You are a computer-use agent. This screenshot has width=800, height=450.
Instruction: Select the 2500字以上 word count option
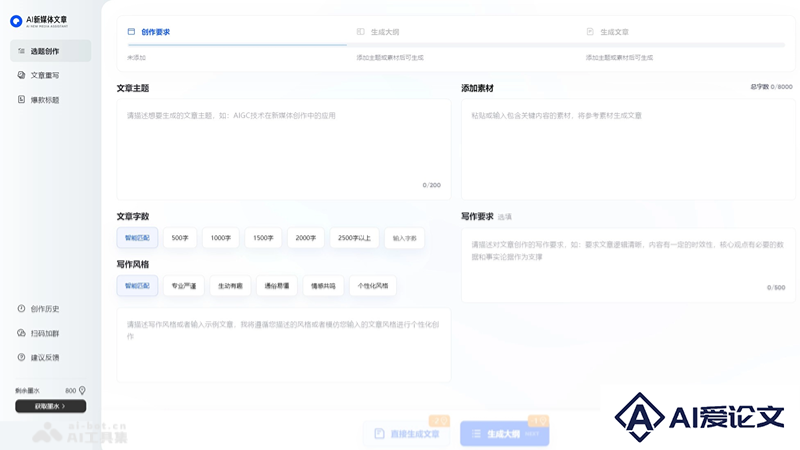(355, 238)
